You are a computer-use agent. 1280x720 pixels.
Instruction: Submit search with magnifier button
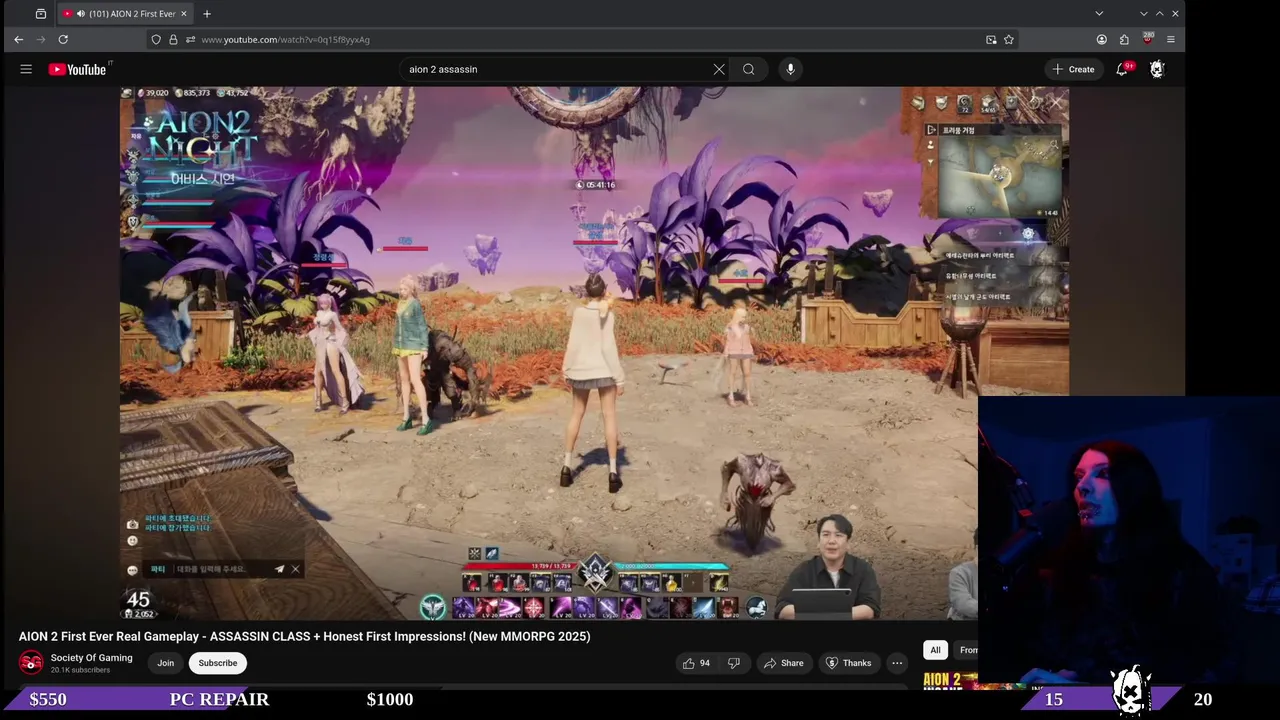(749, 69)
